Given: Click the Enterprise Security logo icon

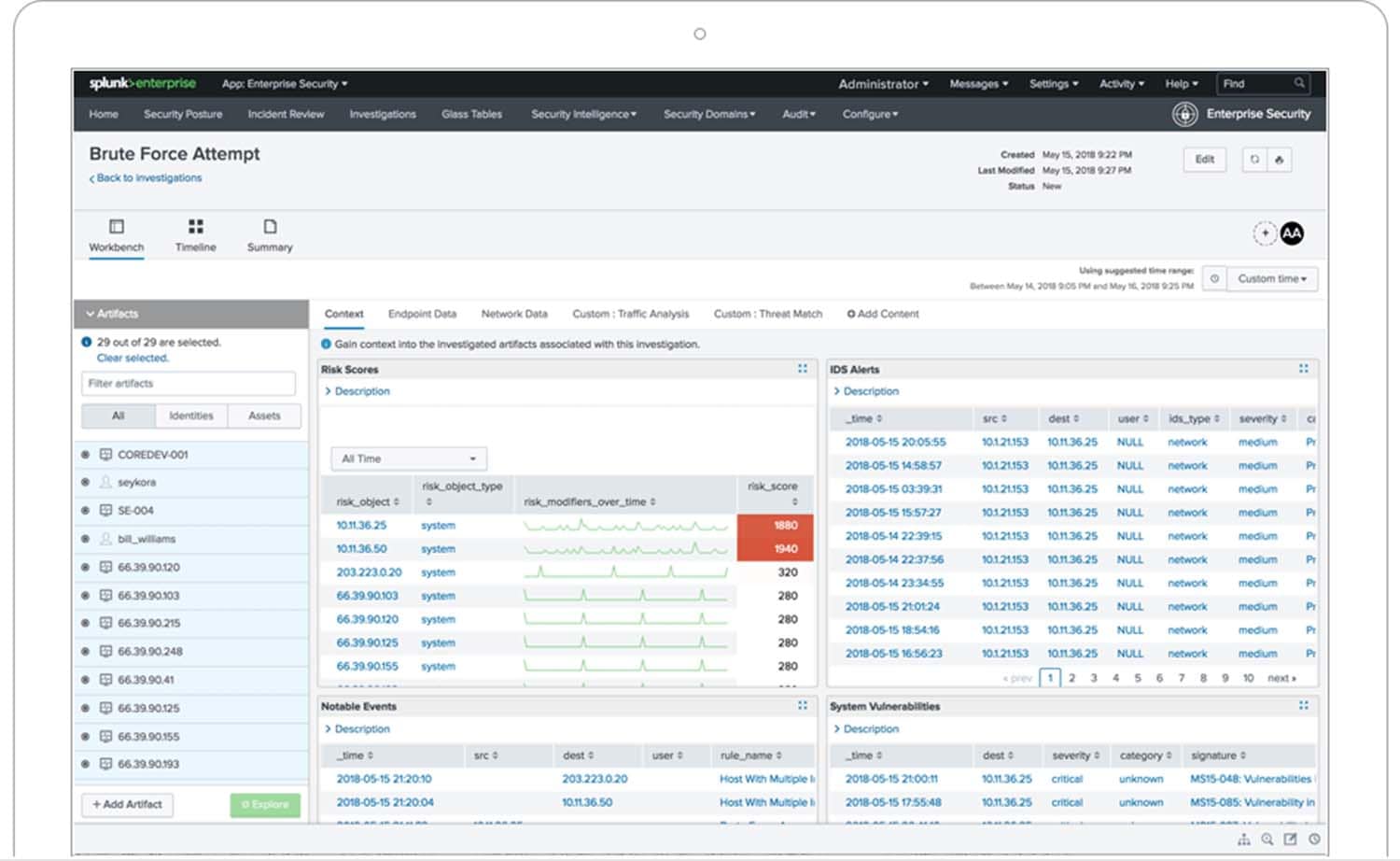Looking at the screenshot, I should tap(1184, 114).
